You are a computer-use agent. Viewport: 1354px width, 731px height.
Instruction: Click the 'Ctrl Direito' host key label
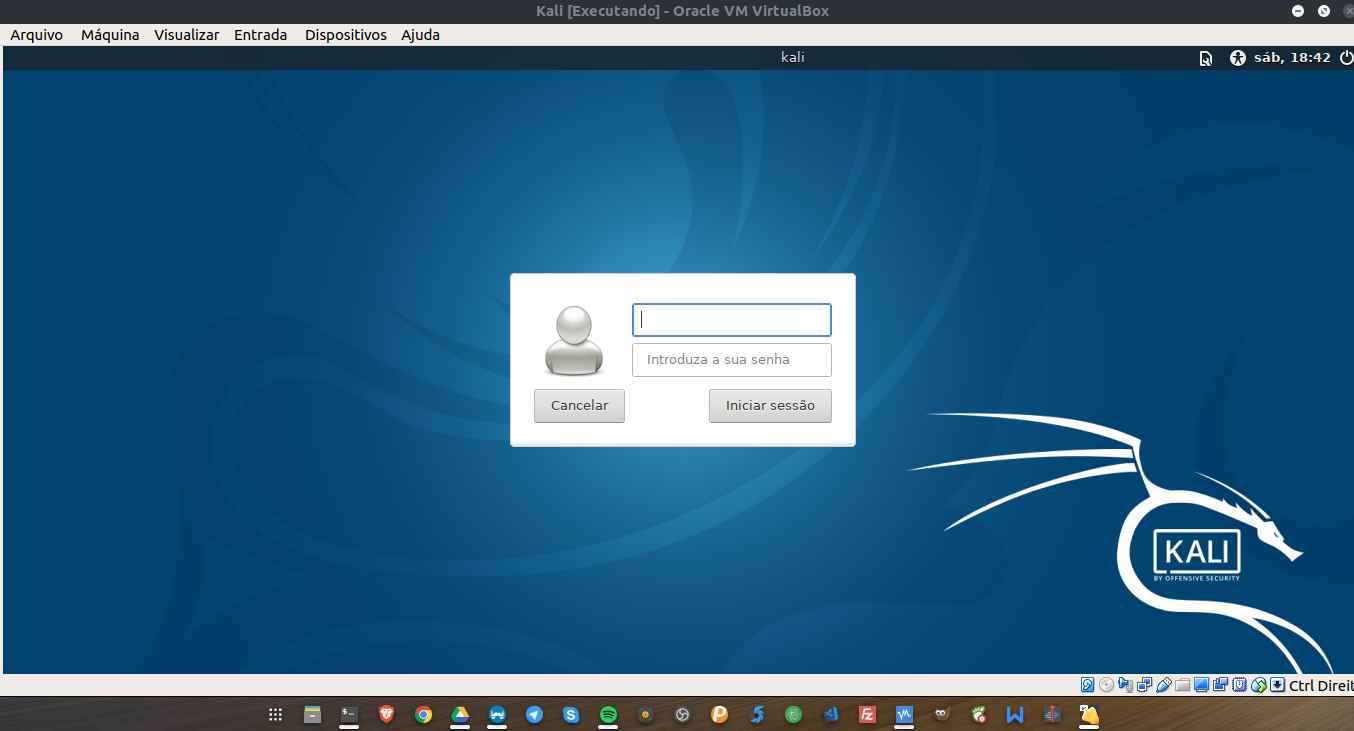1321,685
